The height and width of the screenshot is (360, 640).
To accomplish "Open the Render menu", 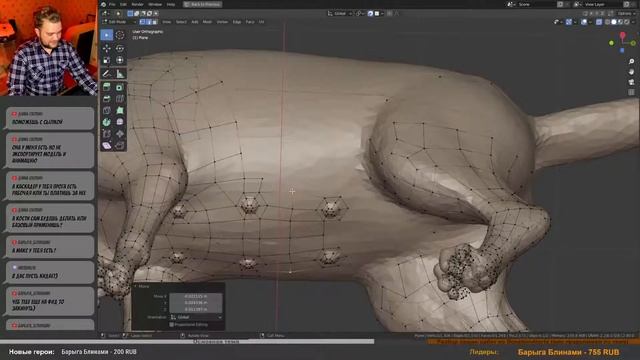I will coord(138,4).
